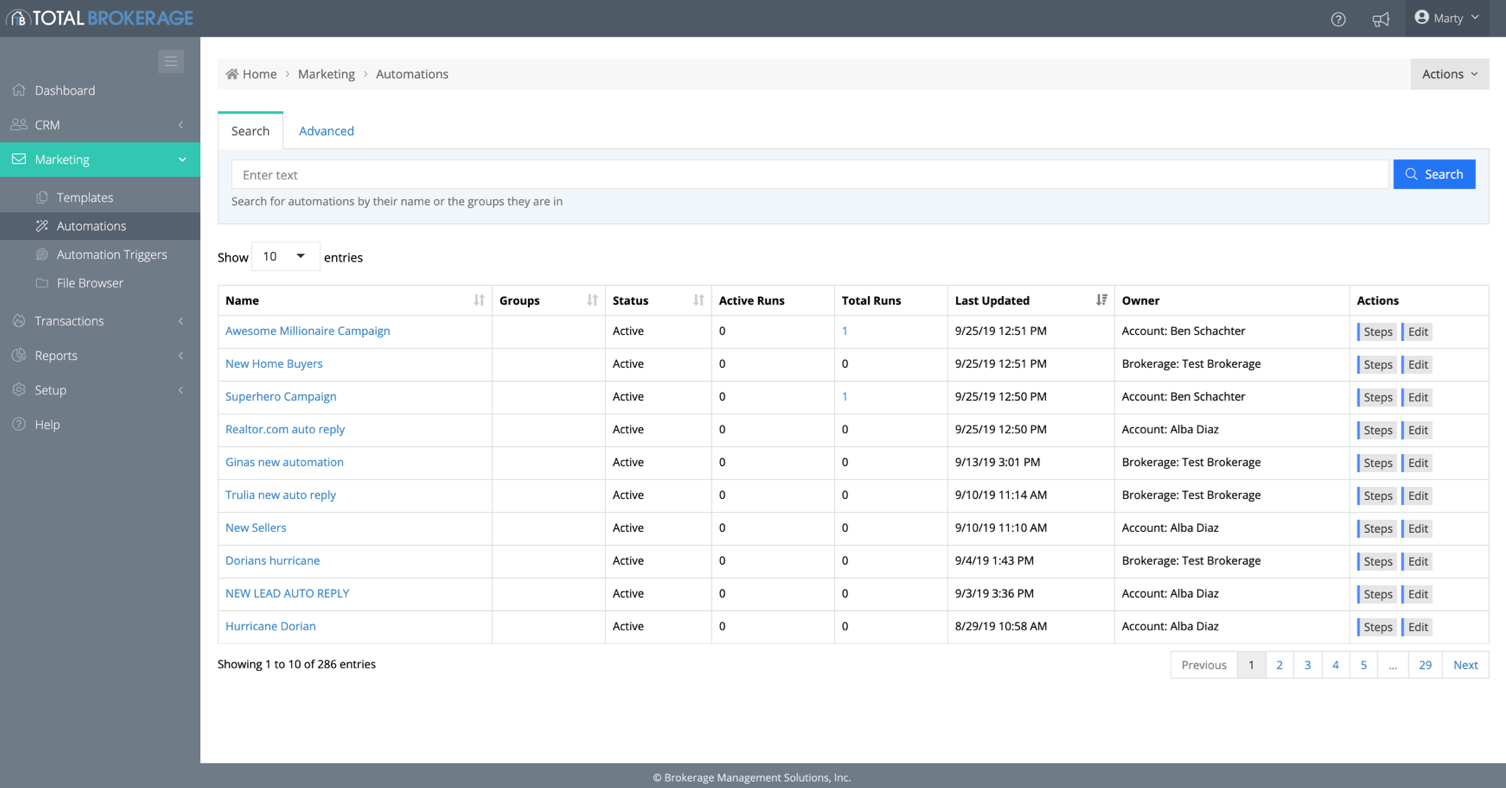The height and width of the screenshot is (788, 1506).
Task: Expand the Setup sidebar section
Action: coord(100,390)
